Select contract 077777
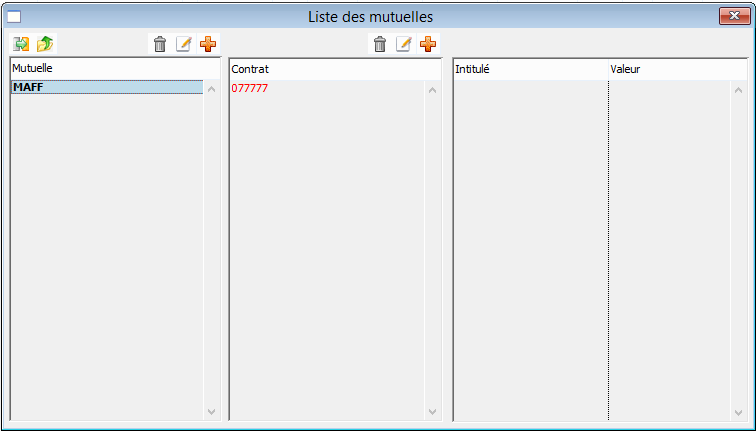Image resolution: width=756 pixels, height=431 pixels. (250, 88)
